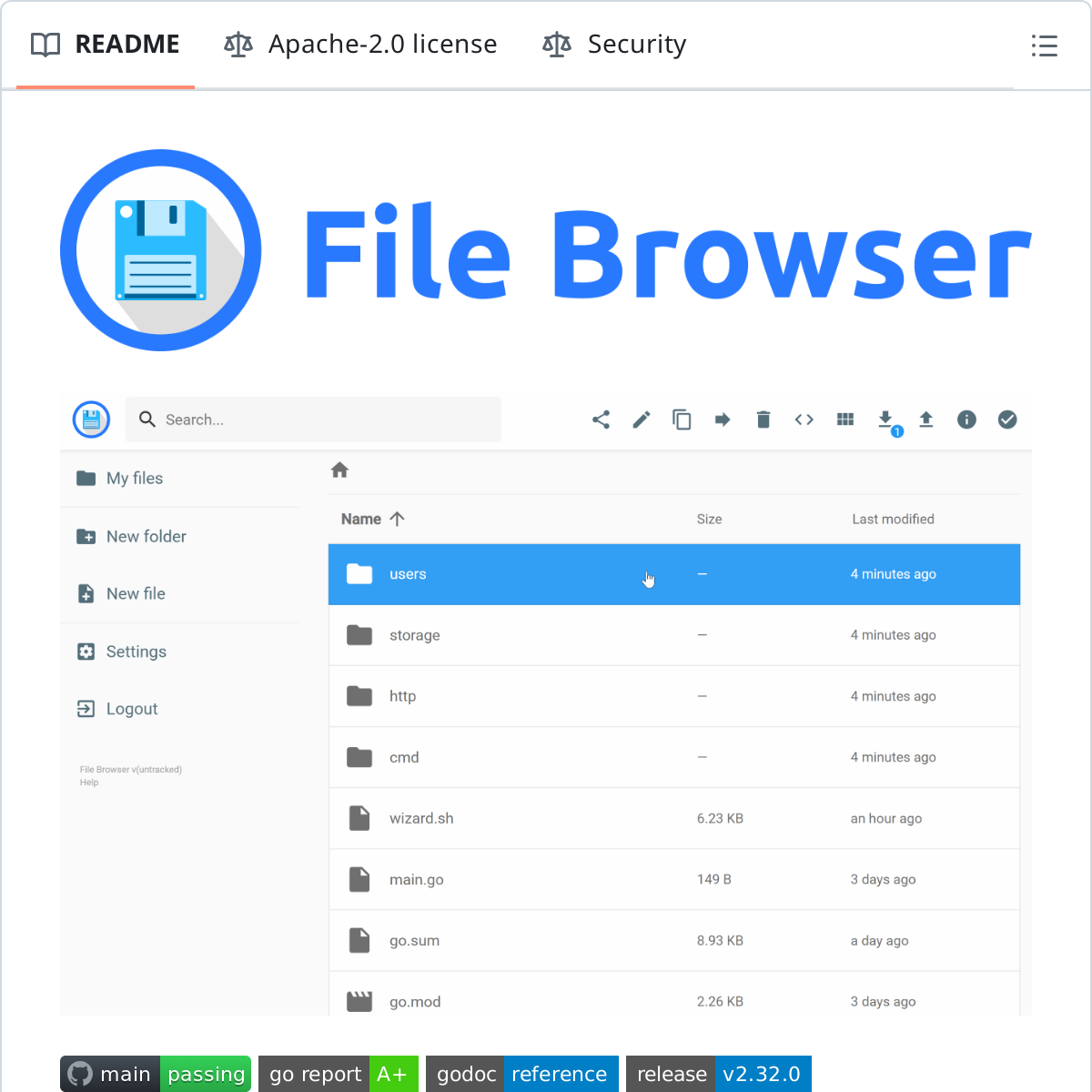
Task: Open README outline list menu
Action: click(1044, 45)
